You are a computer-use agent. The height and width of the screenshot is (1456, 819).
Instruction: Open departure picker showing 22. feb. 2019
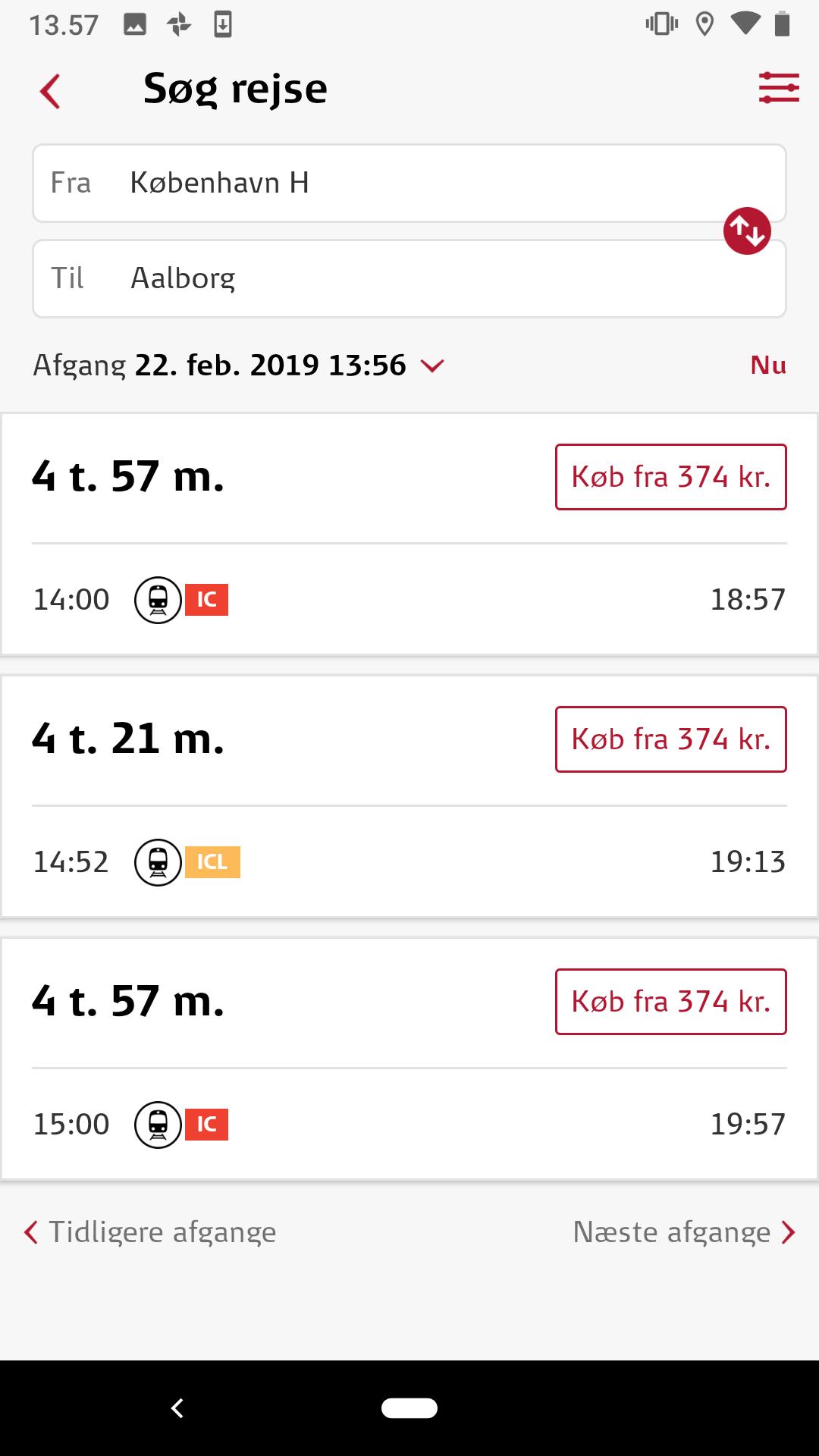(x=270, y=366)
